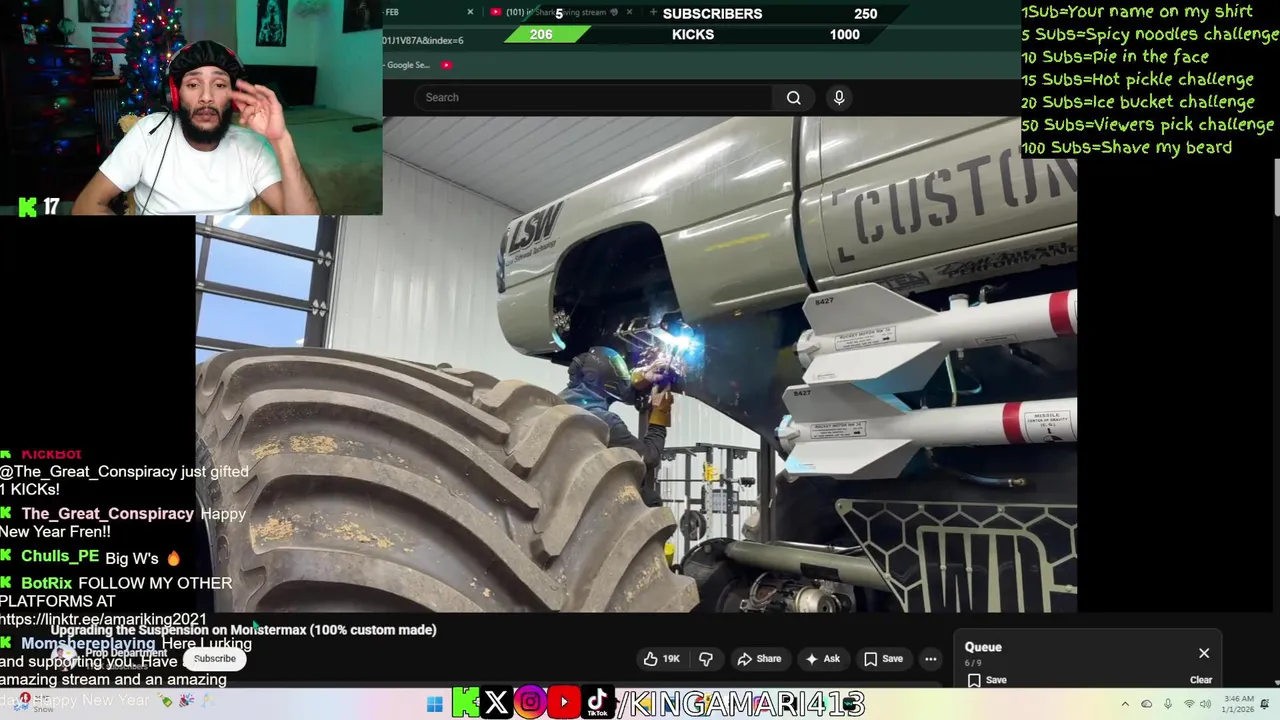Share the Monstermax video
The width and height of the screenshot is (1280, 720).
[759, 659]
